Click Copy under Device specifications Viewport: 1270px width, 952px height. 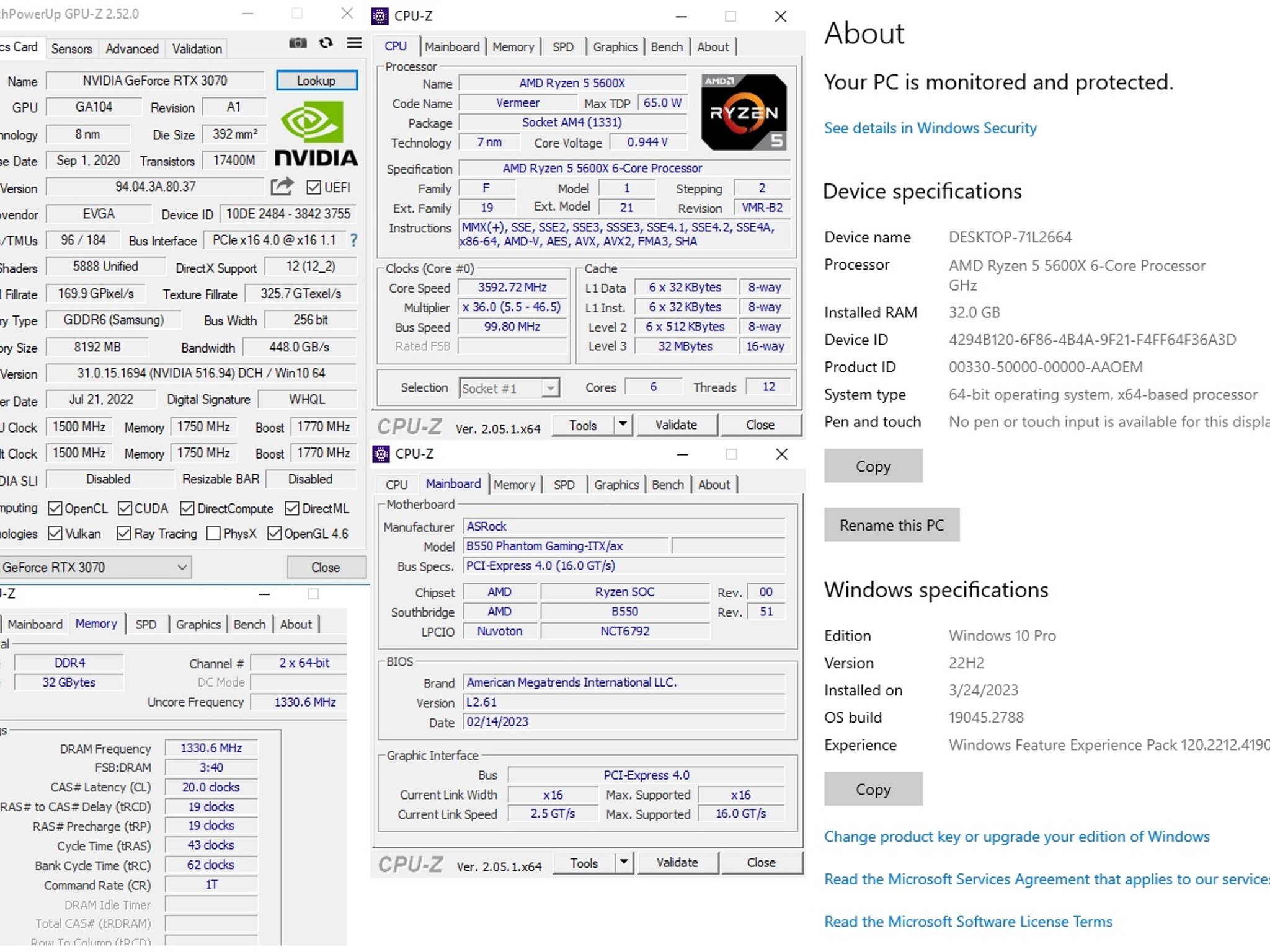[873, 466]
